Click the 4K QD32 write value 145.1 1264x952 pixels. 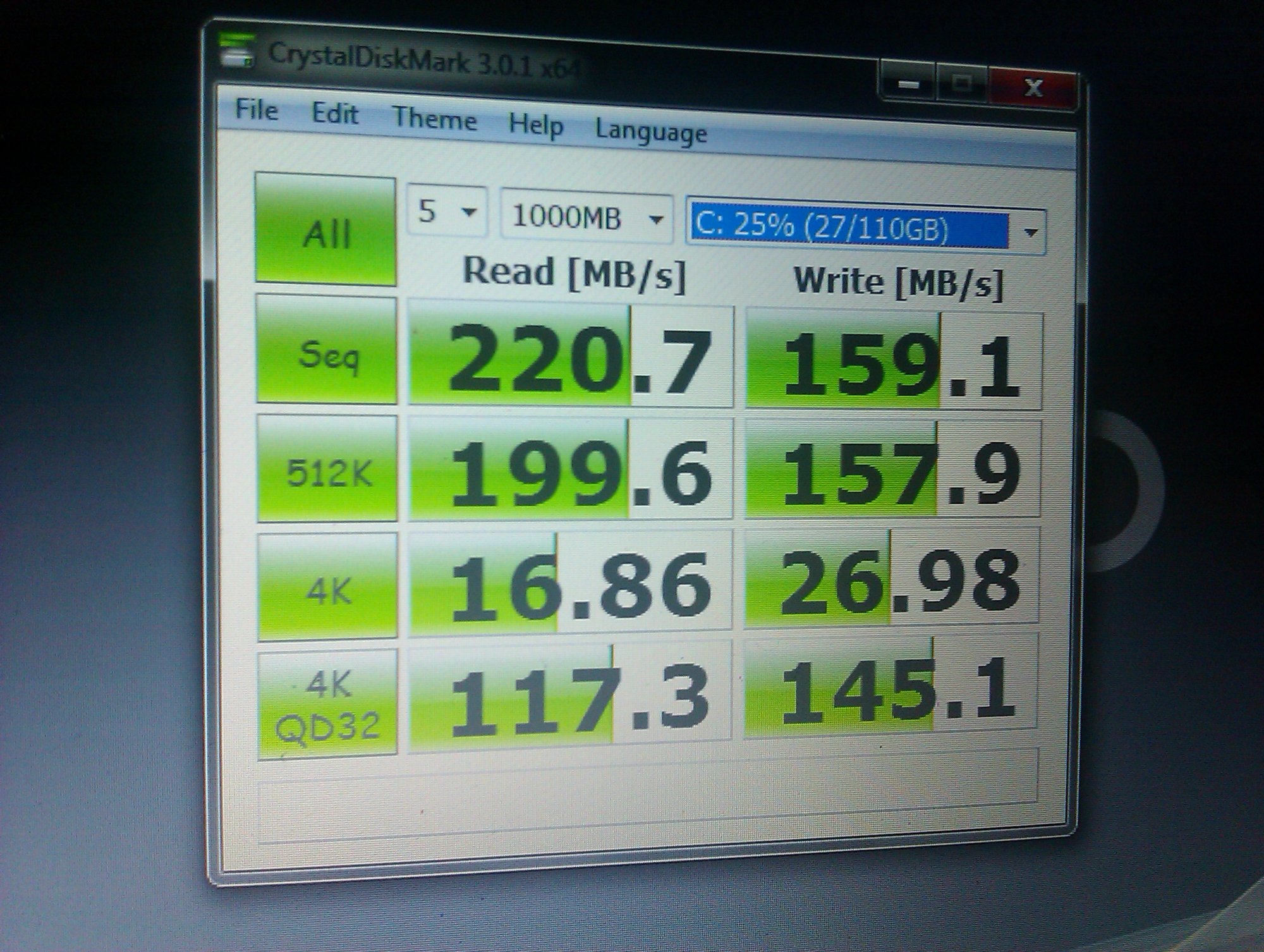(890, 687)
